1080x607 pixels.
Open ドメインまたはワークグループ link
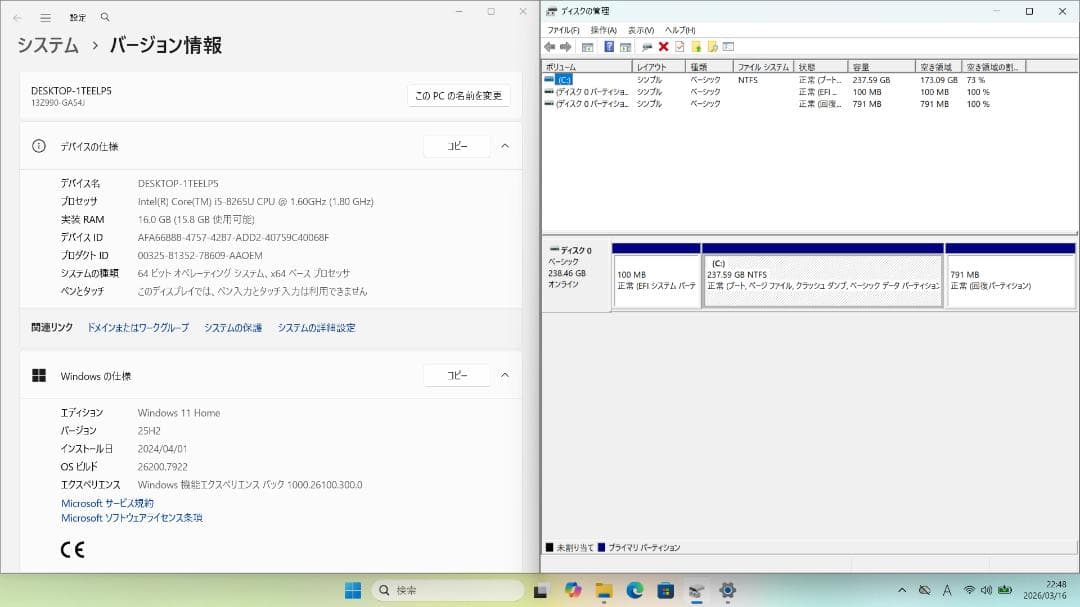click(x=138, y=328)
